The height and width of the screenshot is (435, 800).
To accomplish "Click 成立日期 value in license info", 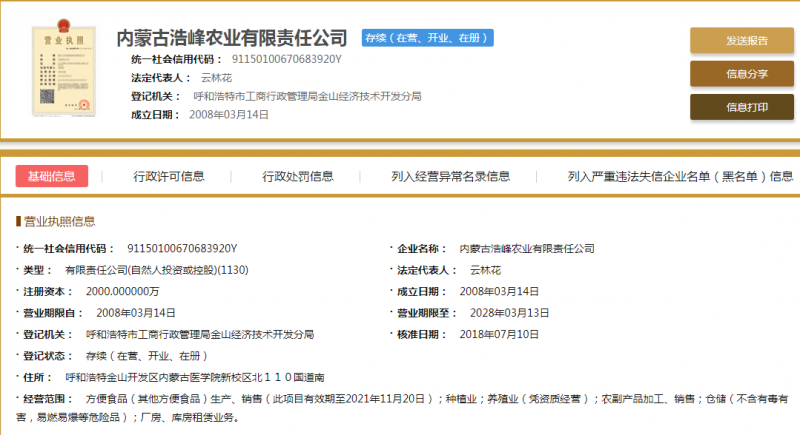I will click(499, 291).
